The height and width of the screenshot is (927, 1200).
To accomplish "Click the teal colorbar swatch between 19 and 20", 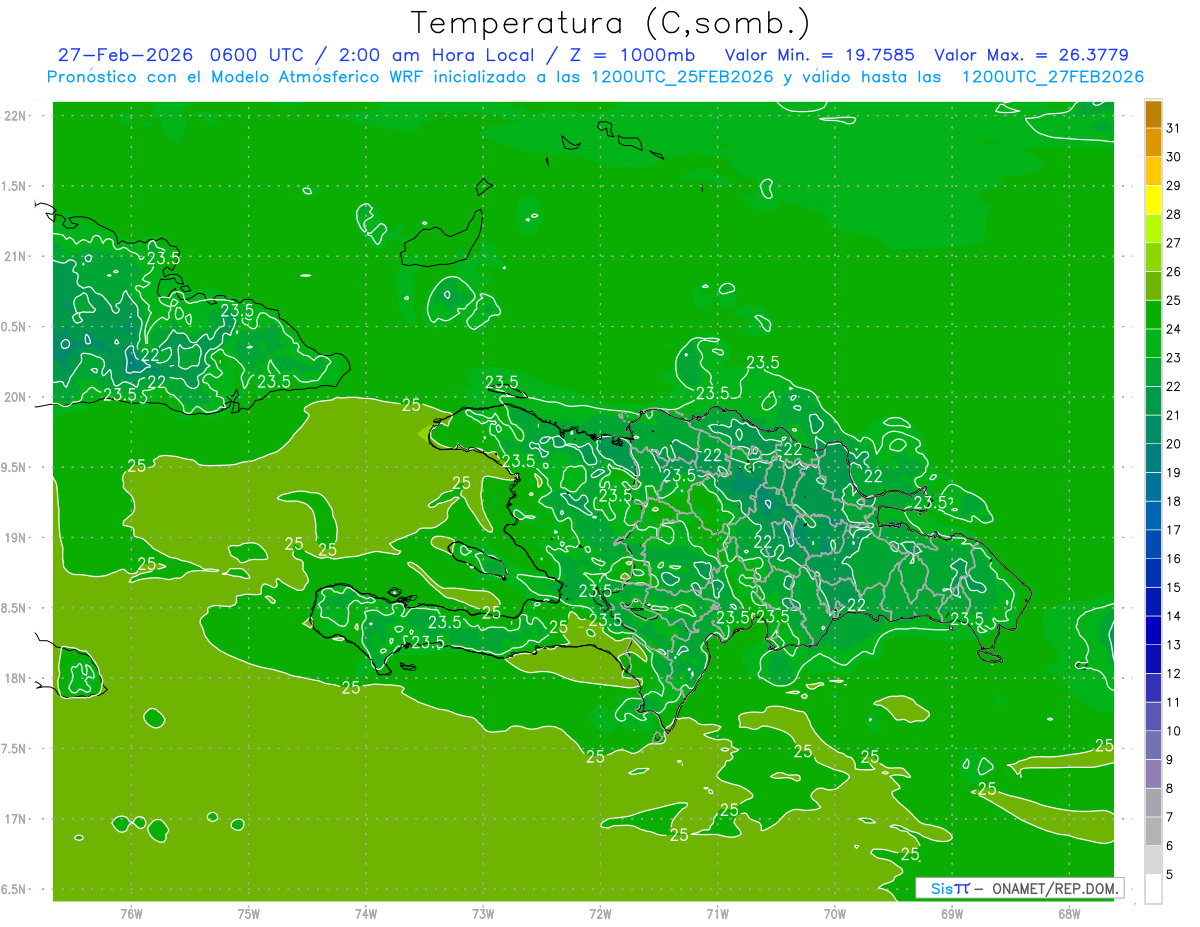I will tap(1153, 457).
